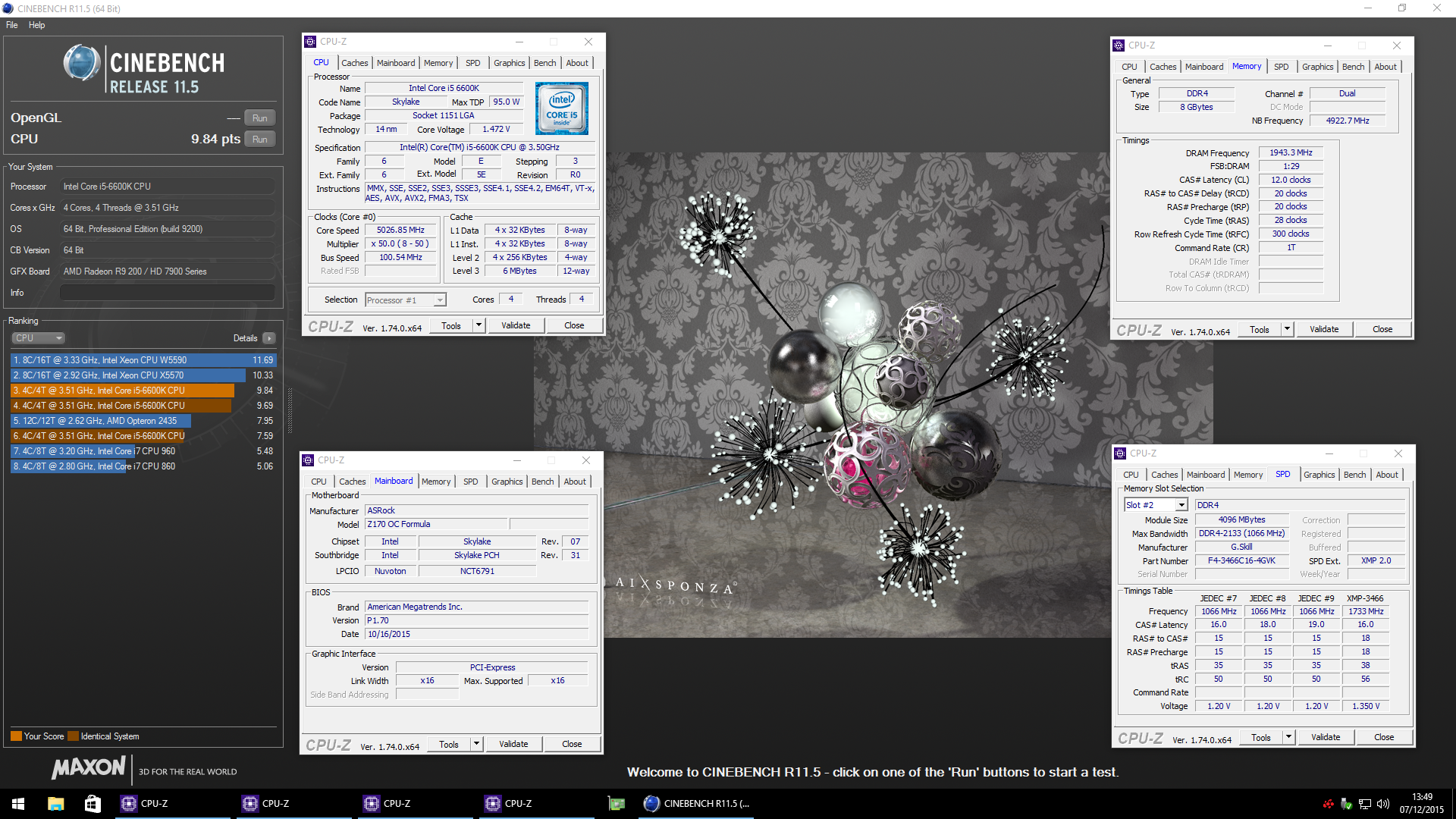
Task: Click the CINEBENCH R11.5 taskbar item
Action: tap(698, 804)
